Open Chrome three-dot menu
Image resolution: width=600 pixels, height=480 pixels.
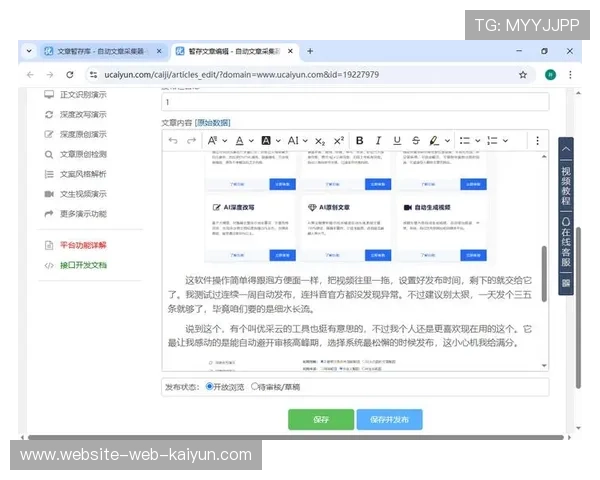[x=570, y=75]
